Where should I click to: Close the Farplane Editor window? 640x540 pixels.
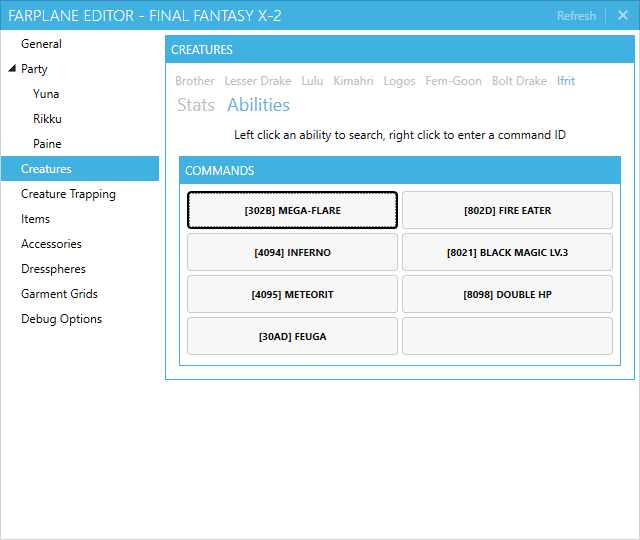(623, 16)
